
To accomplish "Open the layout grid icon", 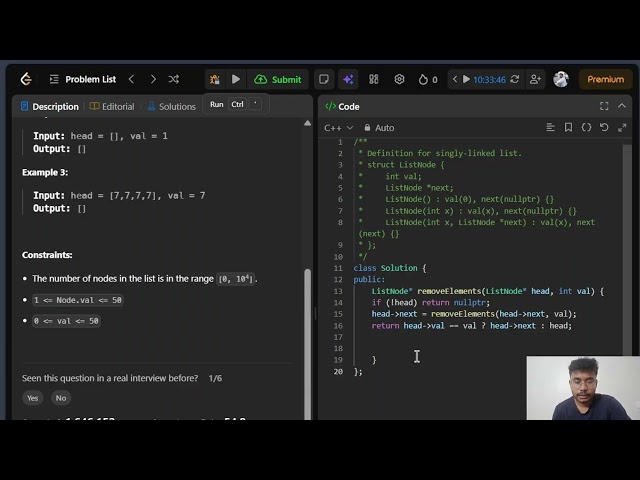I will [x=374, y=79].
